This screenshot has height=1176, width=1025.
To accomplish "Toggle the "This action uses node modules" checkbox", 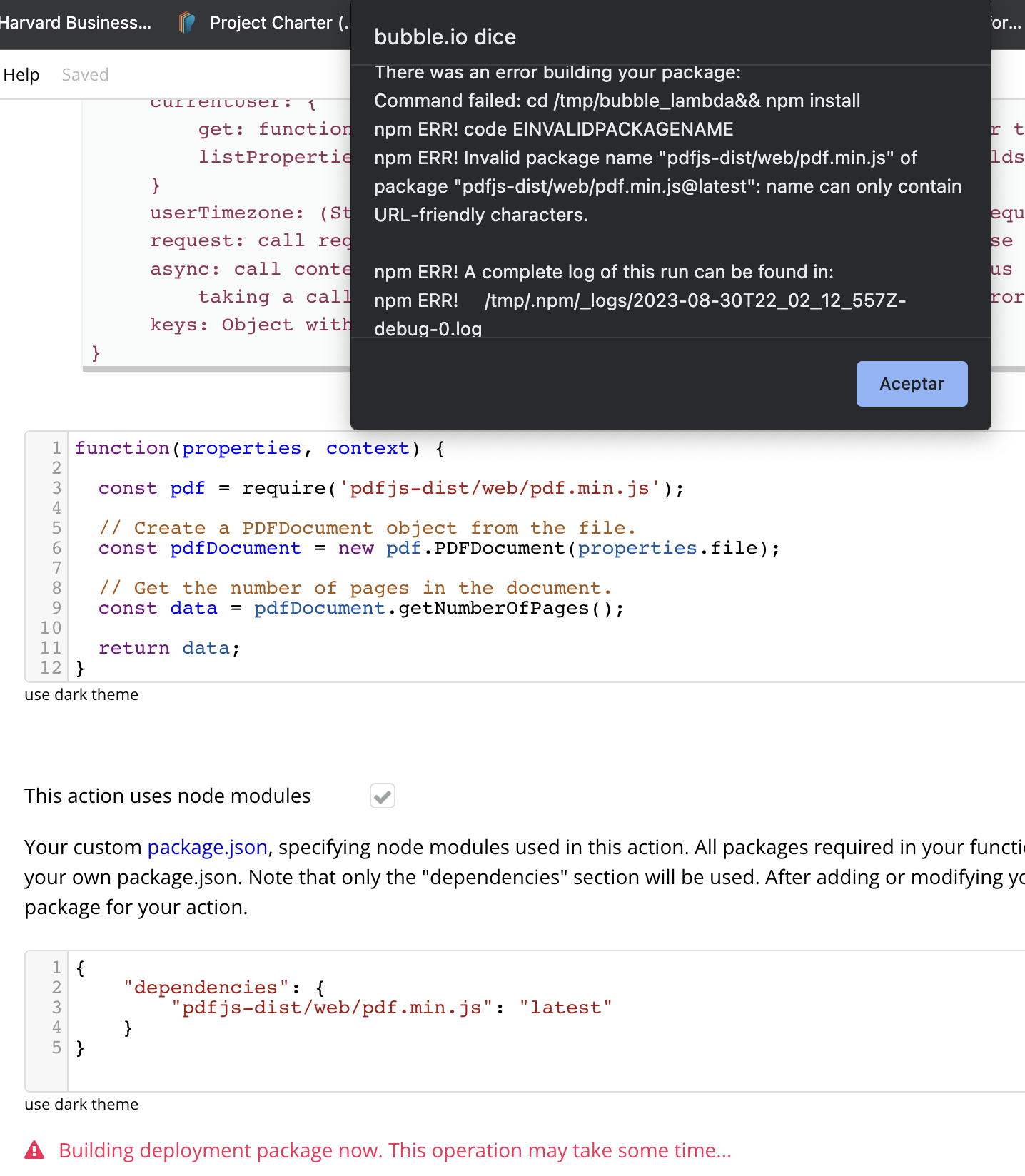I will point(383,796).
